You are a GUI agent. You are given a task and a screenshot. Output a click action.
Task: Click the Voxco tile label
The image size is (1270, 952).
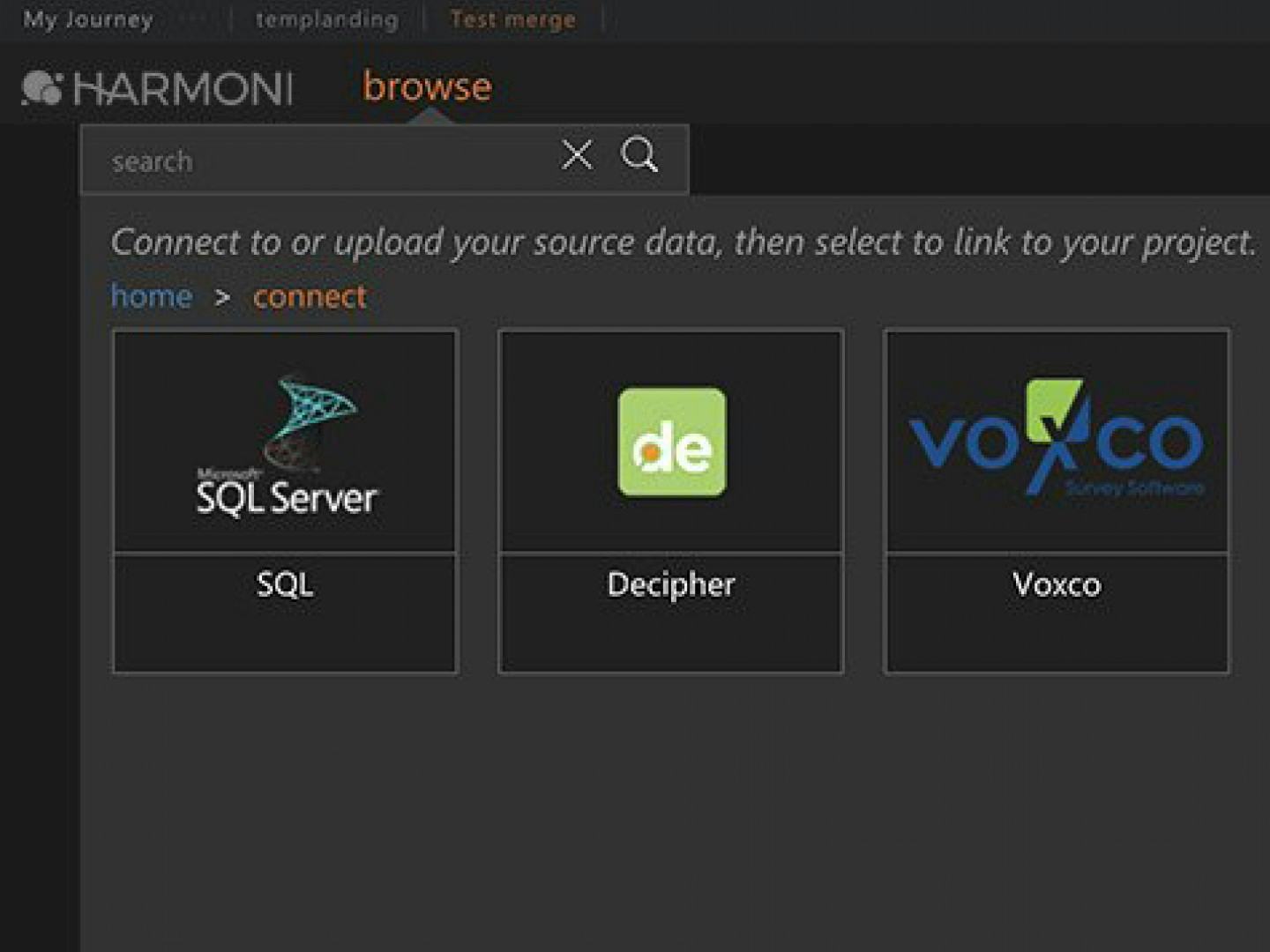click(1057, 584)
